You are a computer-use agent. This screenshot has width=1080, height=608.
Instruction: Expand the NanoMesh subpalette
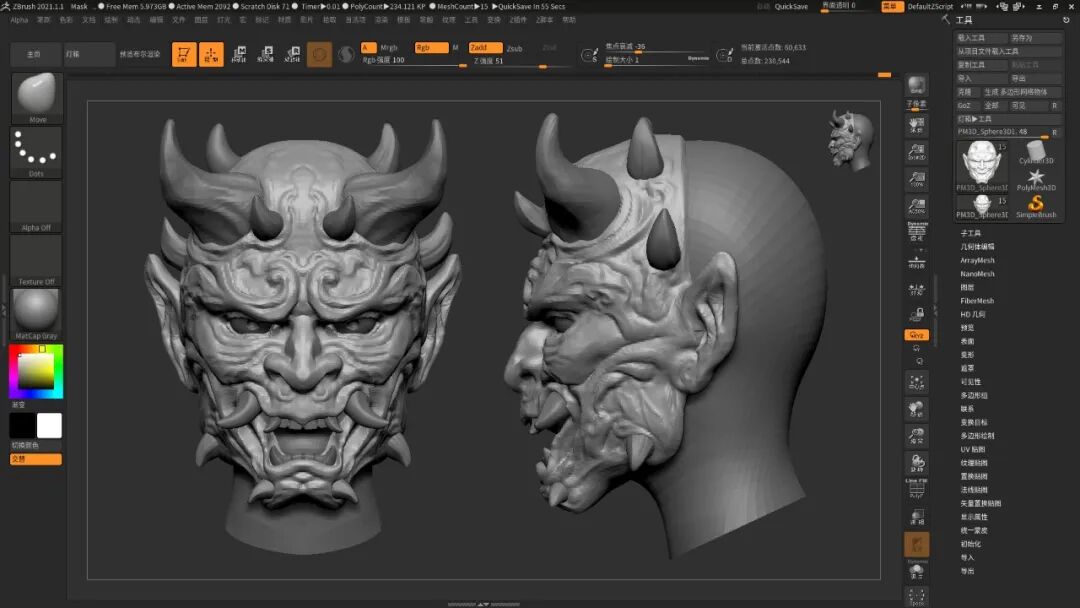tap(977, 273)
